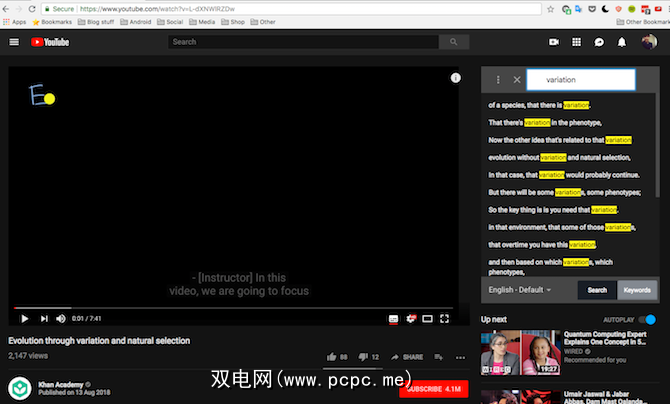Switch to theater mode
The image size is (670, 404).
(x=427, y=318)
